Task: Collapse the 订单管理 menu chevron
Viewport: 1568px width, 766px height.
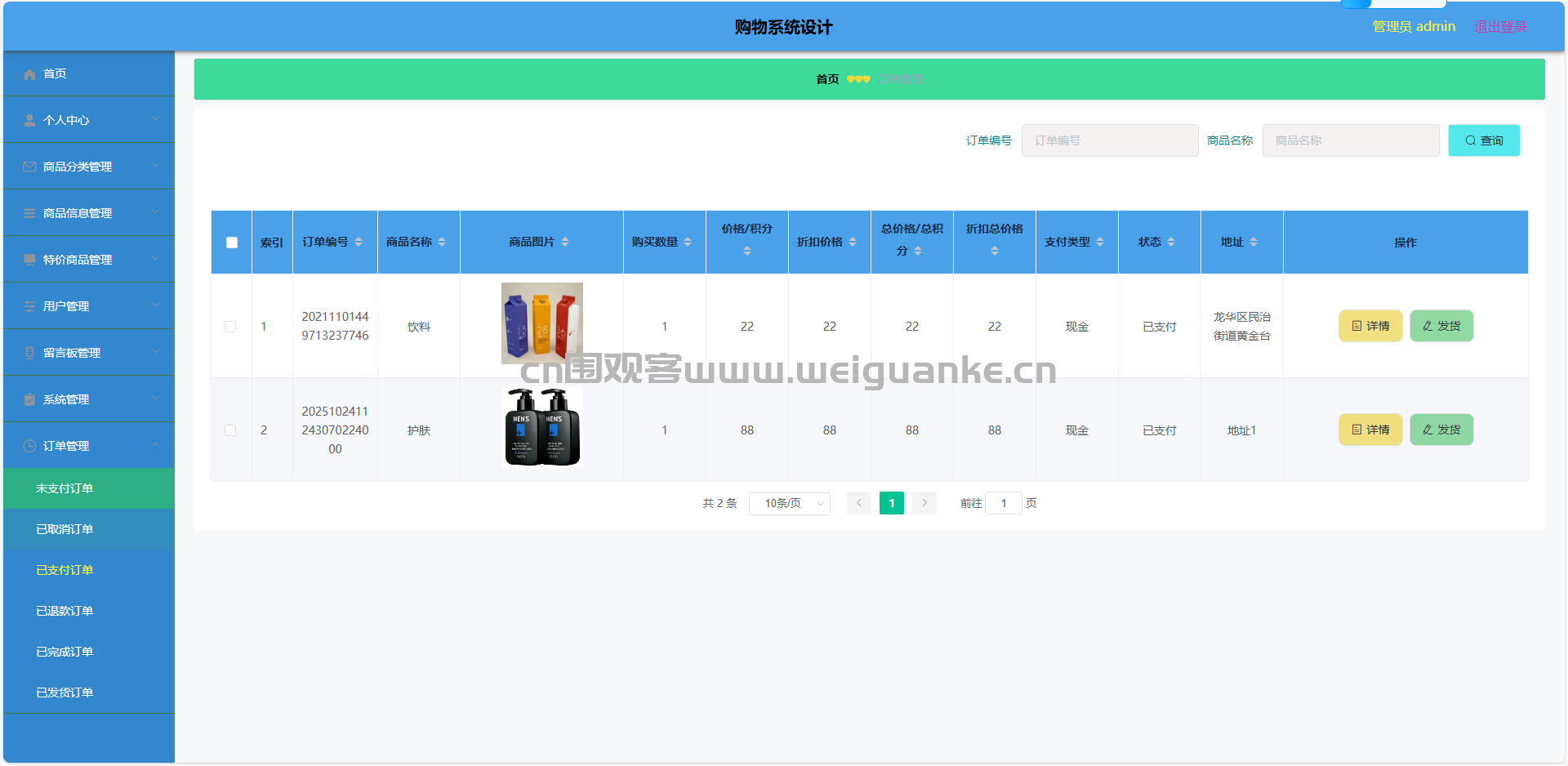Action: point(155,445)
